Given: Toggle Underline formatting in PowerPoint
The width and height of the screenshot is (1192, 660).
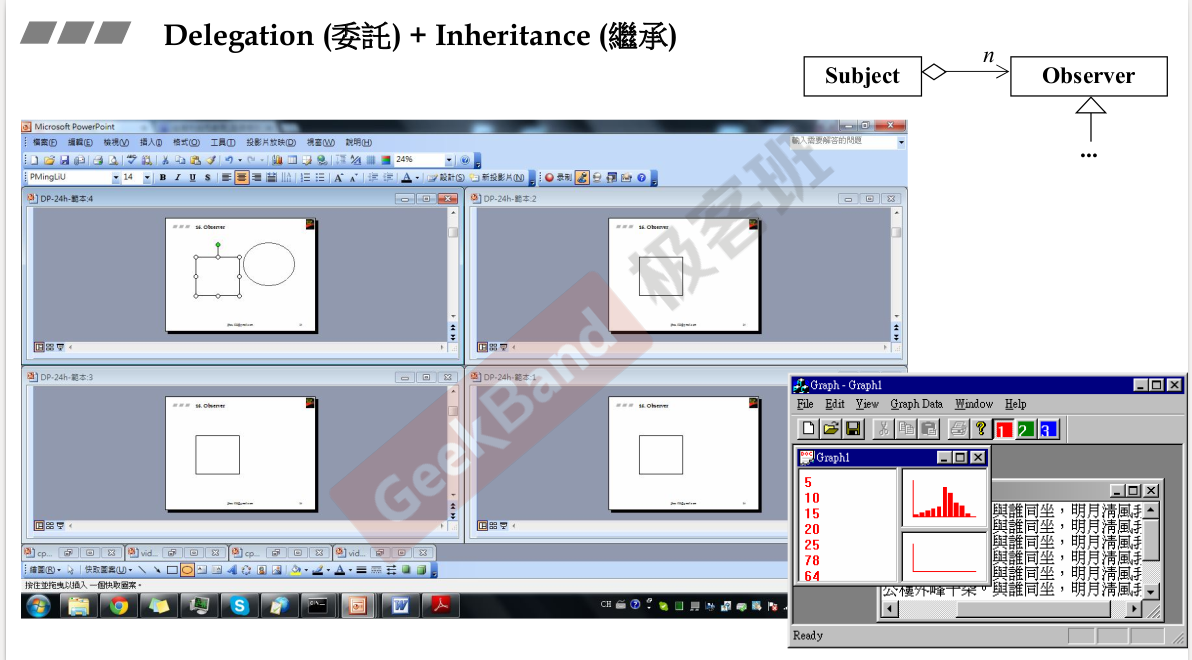Looking at the screenshot, I should (192, 177).
